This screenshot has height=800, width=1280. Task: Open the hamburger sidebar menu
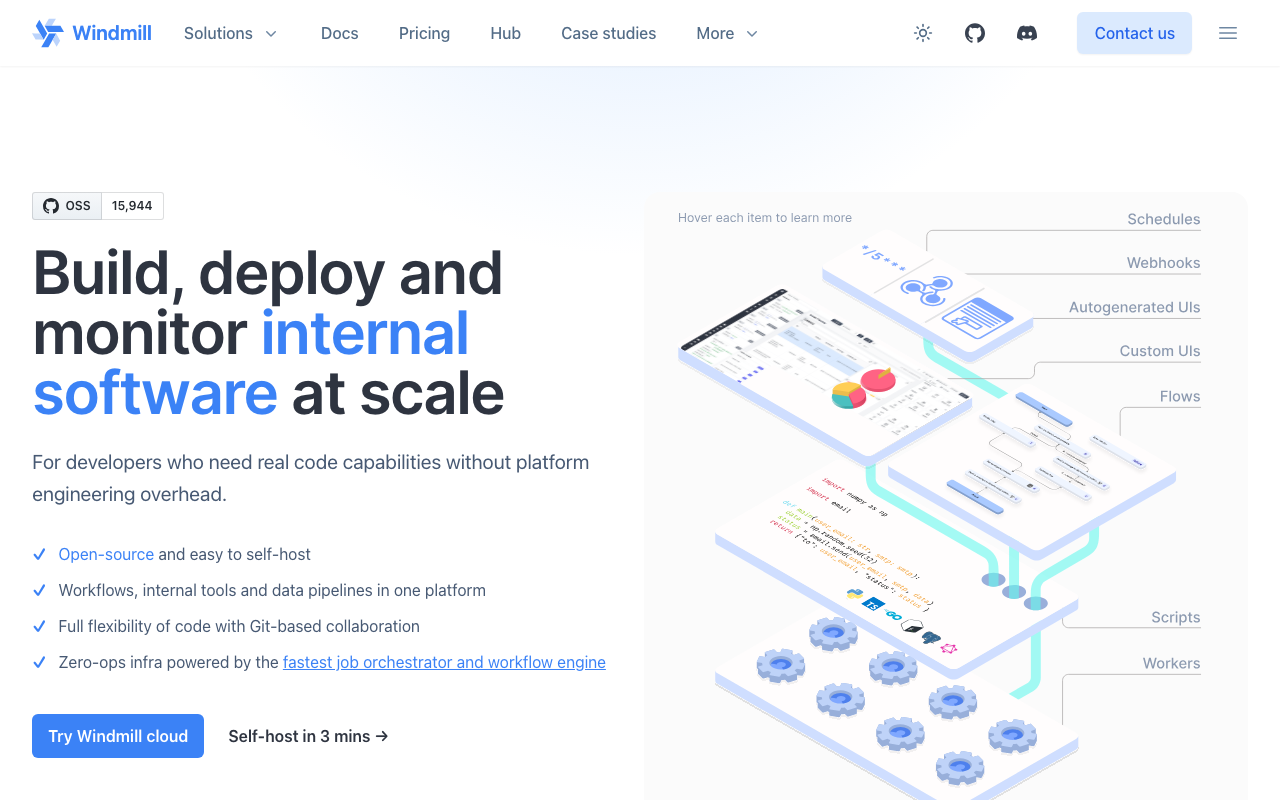click(1228, 33)
